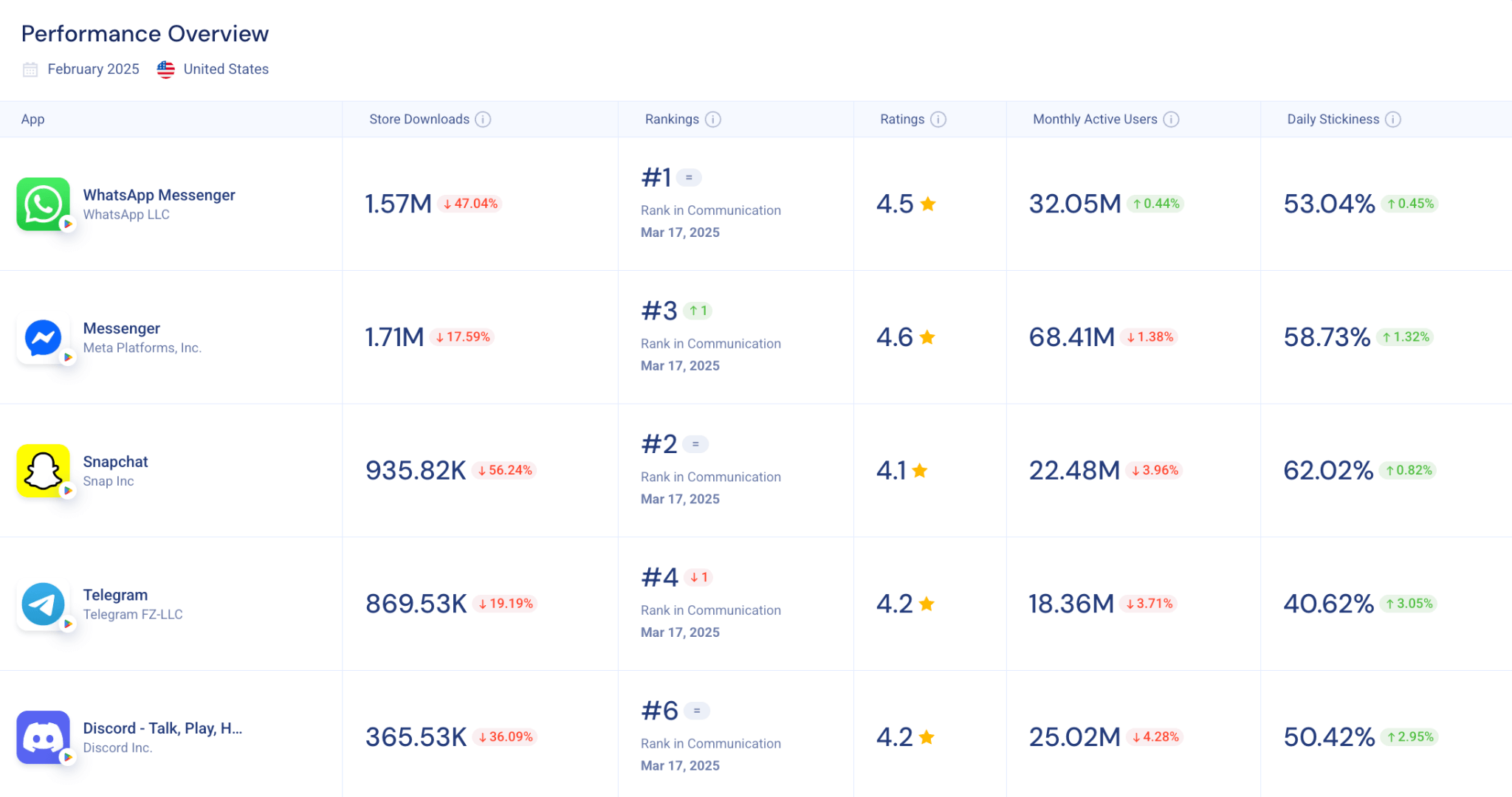The image size is (1512, 797).
Task: Select the February 2025 date filter
Action: [94, 69]
